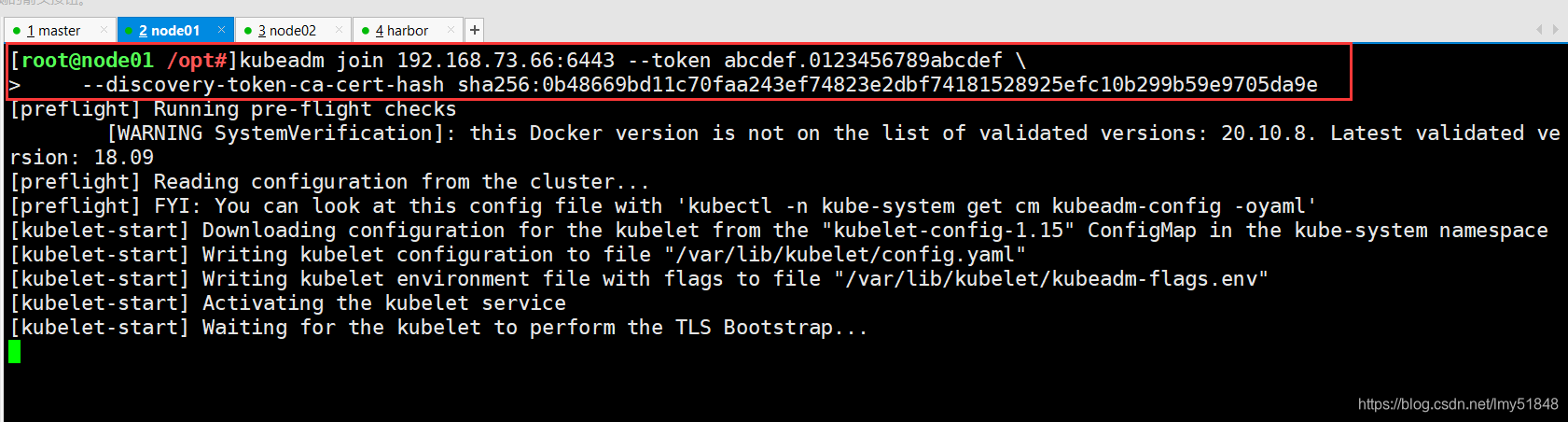Click the tab scroll left arrow
1568x422 pixels.
1539,30
